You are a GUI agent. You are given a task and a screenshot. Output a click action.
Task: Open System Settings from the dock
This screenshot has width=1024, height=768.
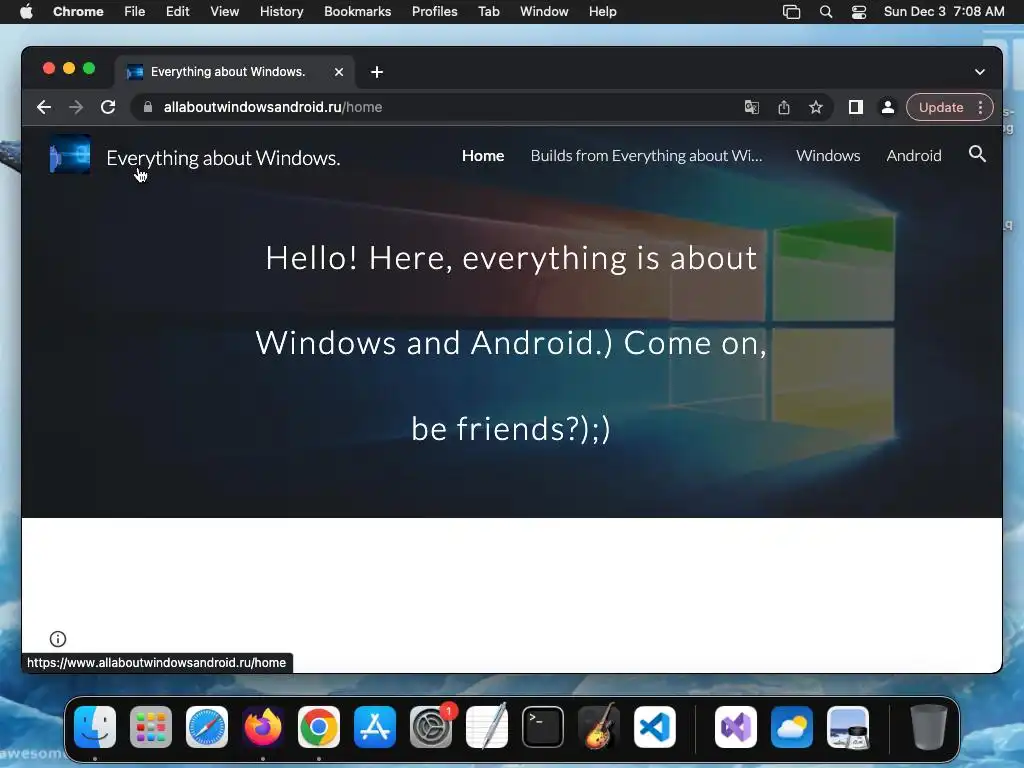click(431, 727)
